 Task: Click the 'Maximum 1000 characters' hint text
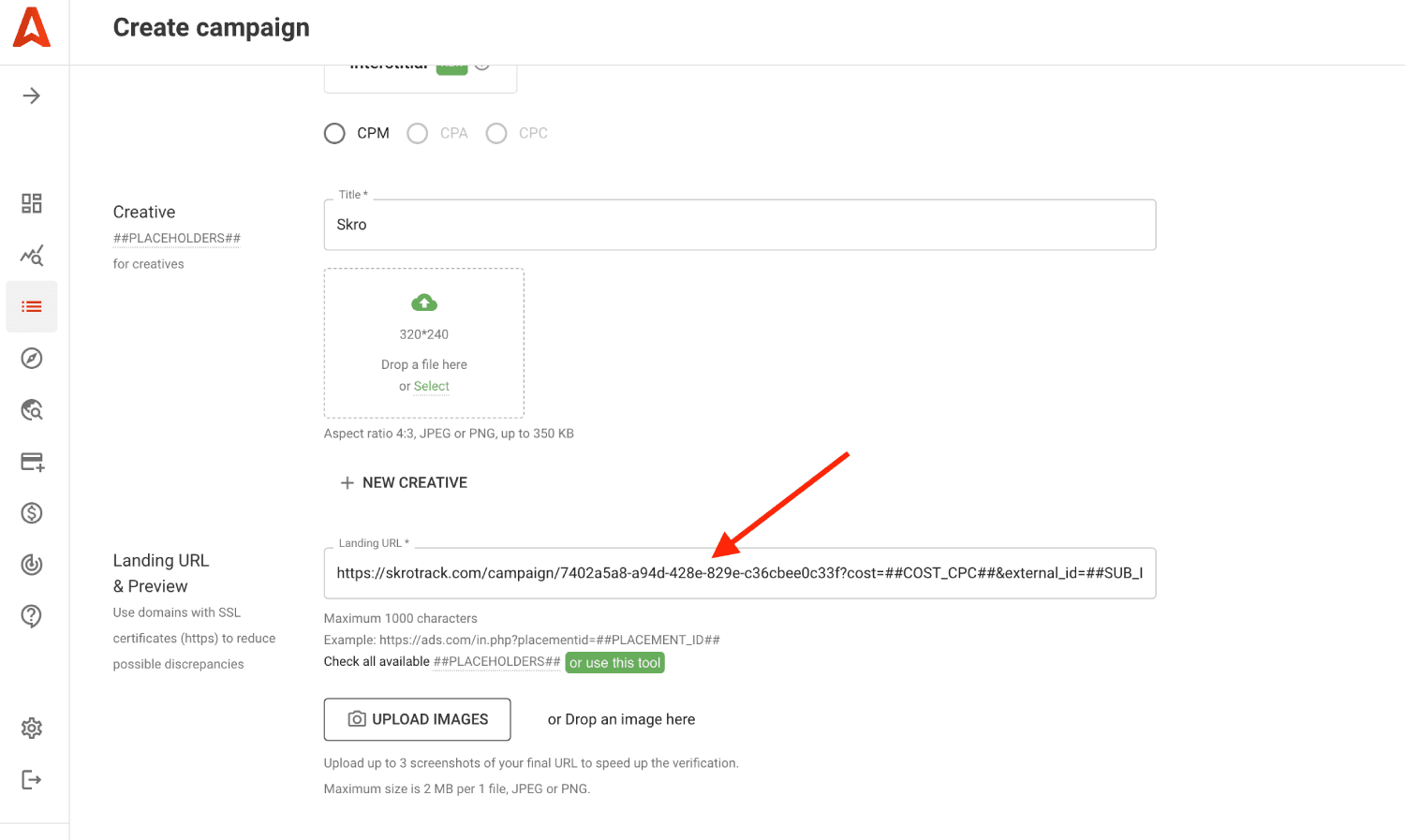(401, 618)
